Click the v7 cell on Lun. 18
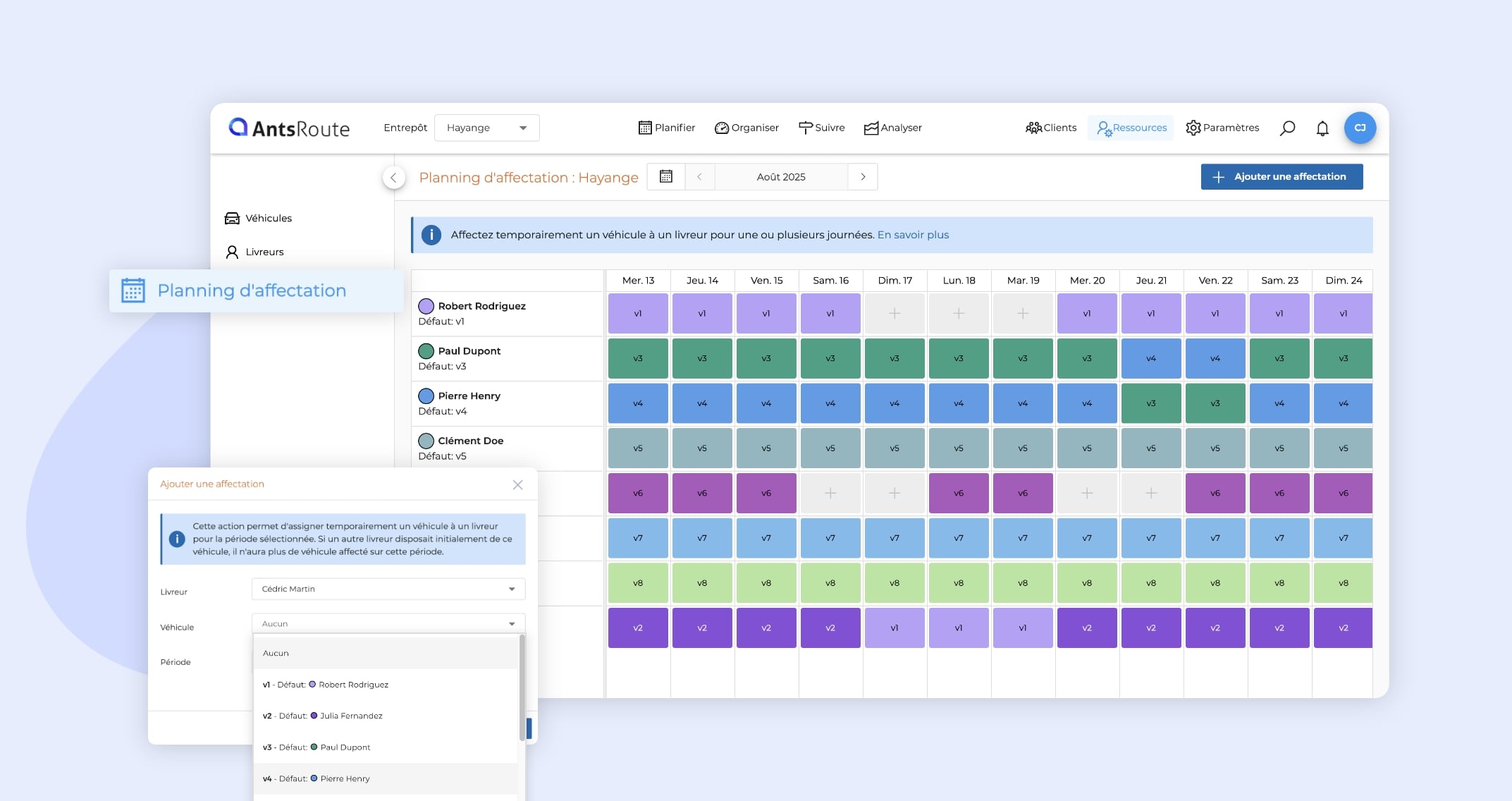 [x=959, y=538]
